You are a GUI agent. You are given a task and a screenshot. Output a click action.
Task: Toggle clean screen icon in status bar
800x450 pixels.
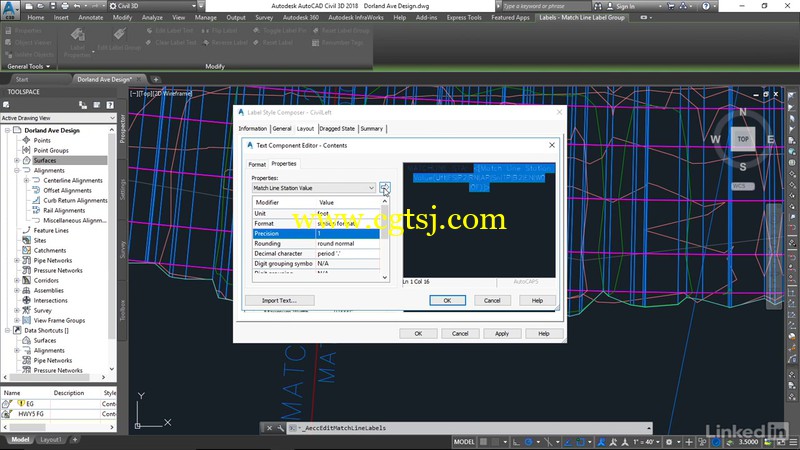[x=781, y=442]
